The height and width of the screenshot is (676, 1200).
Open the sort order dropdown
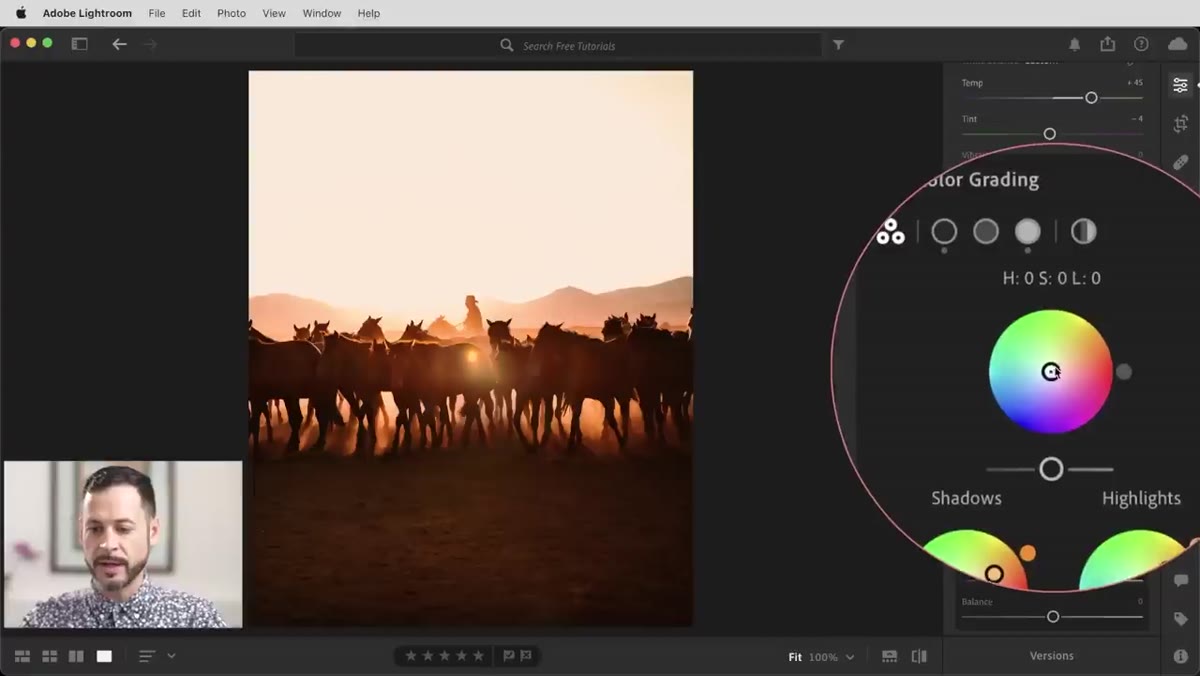[x=157, y=657]
